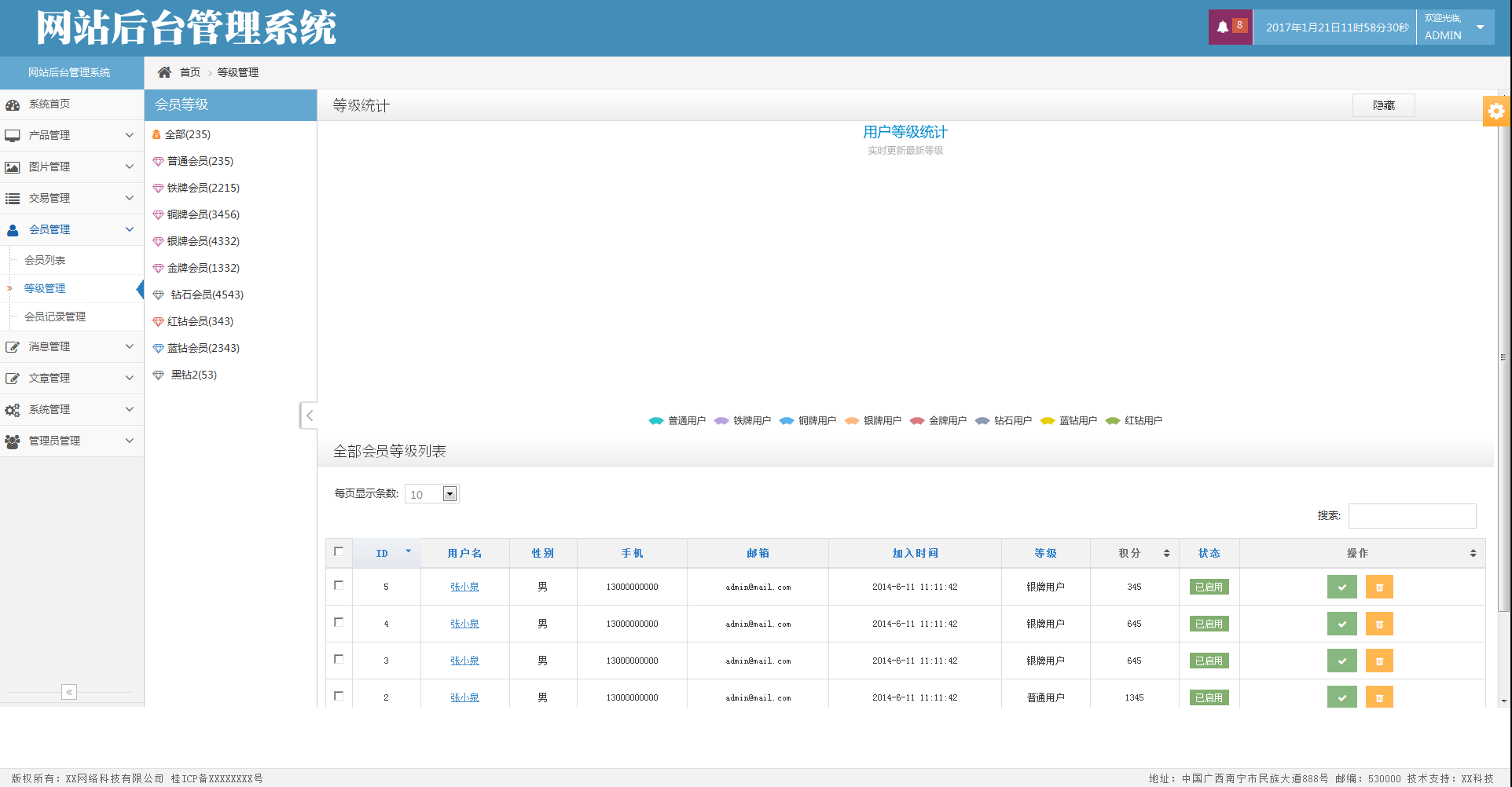1512x787 pixels.
Task: Click green check button for ID 3 row
Action: [x=1342, y=661]
